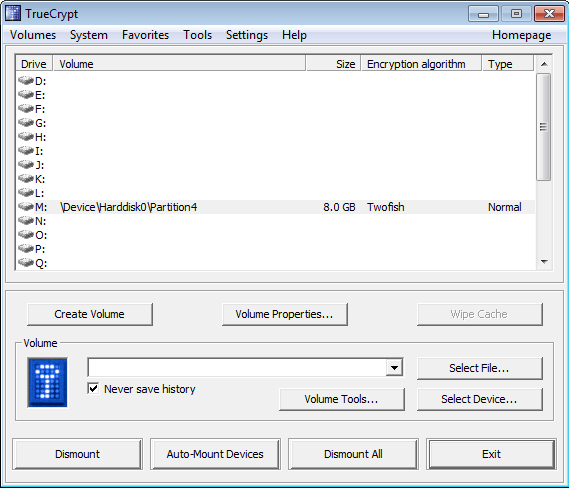Select the Q: drive slot icon

coord(26,262)
